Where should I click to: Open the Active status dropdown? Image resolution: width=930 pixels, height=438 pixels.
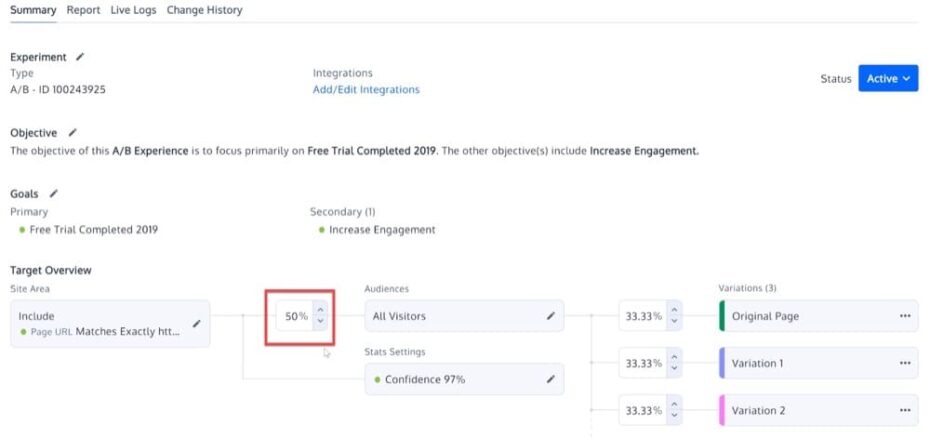pyautogui.click(x=888, y=79)
